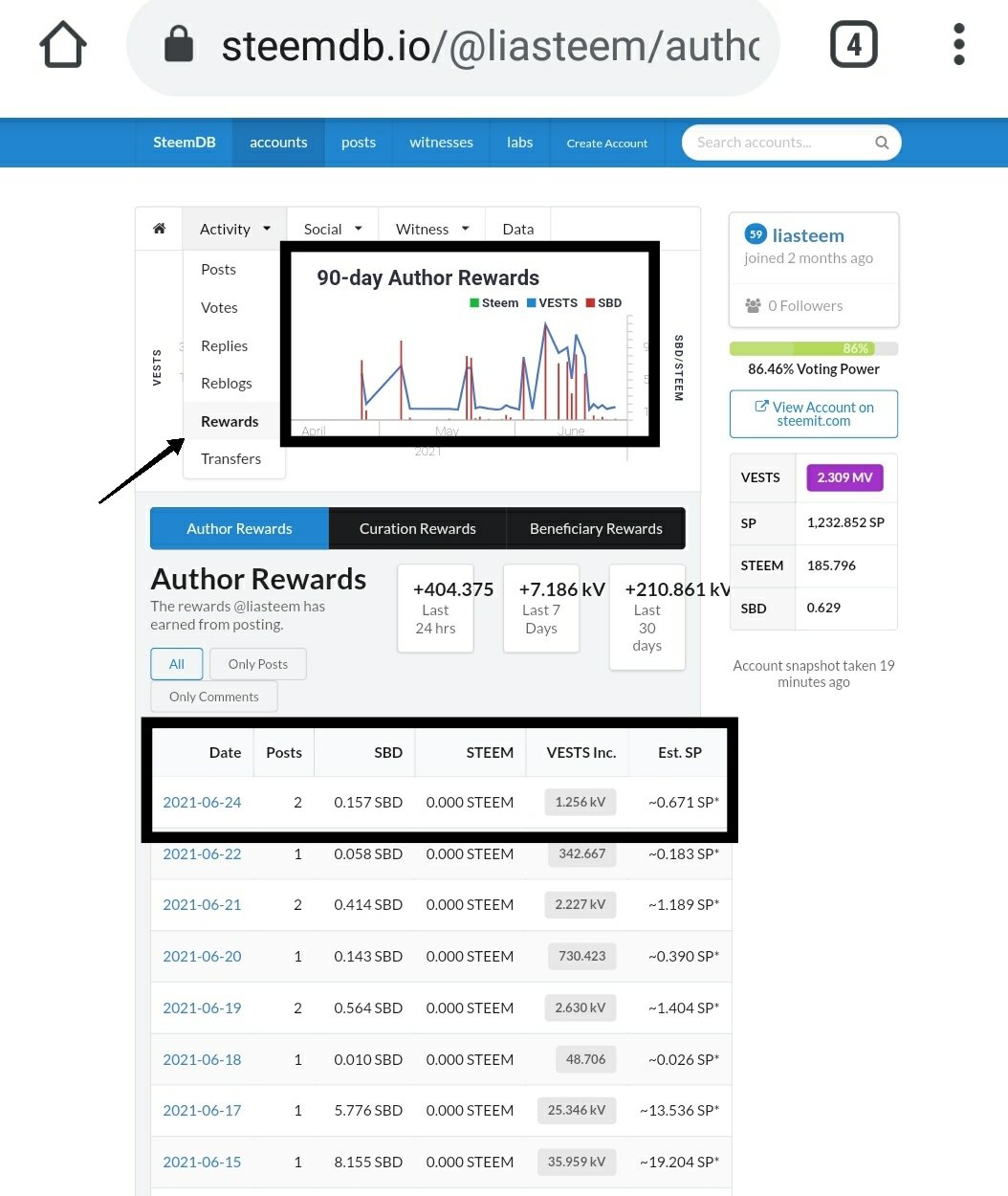Open the browser tab switcher showing 4
The image size is (1008, 1196).
(x=854, y=44)
